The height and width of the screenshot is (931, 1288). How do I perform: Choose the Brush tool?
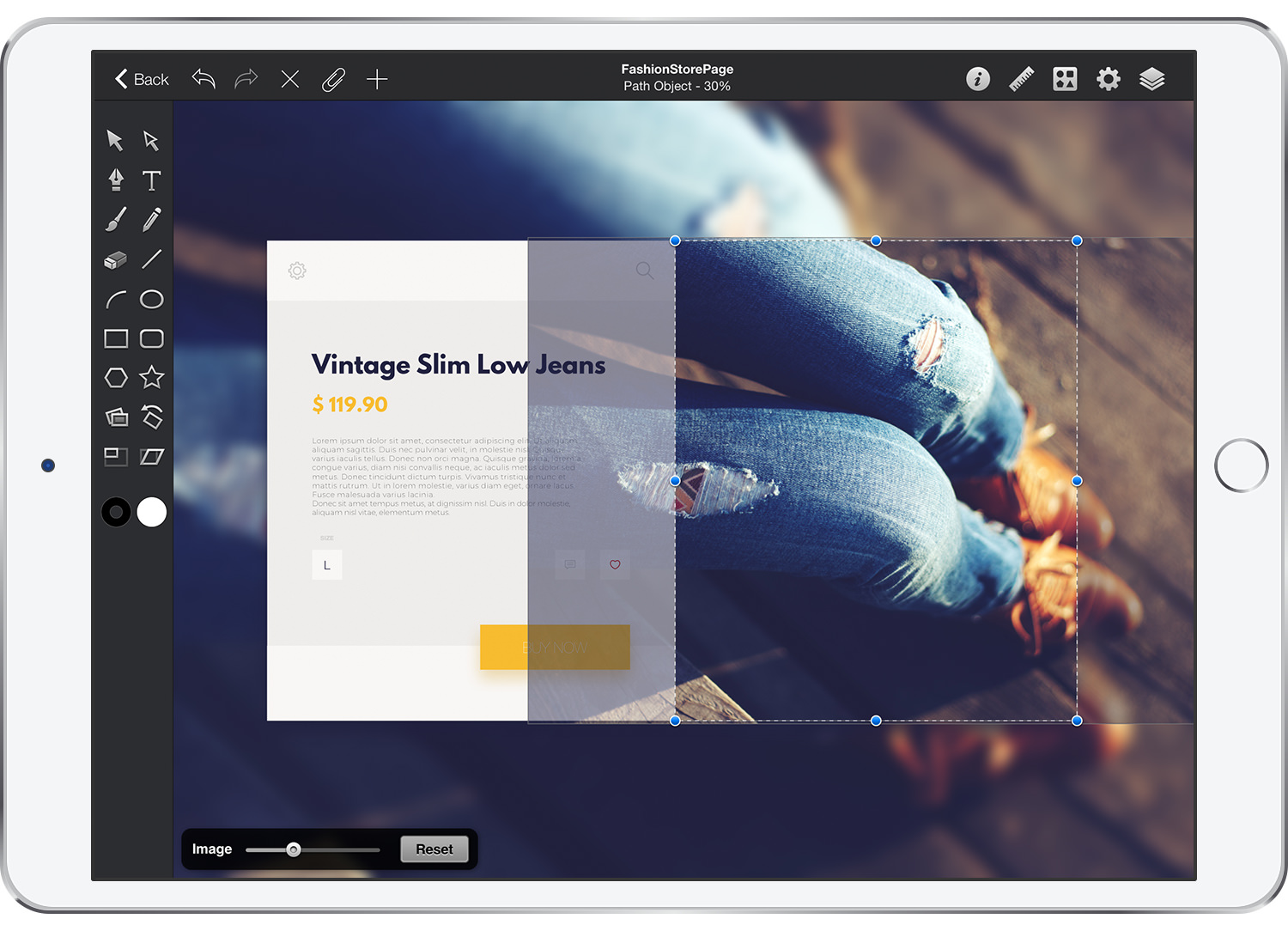(116, 219)
